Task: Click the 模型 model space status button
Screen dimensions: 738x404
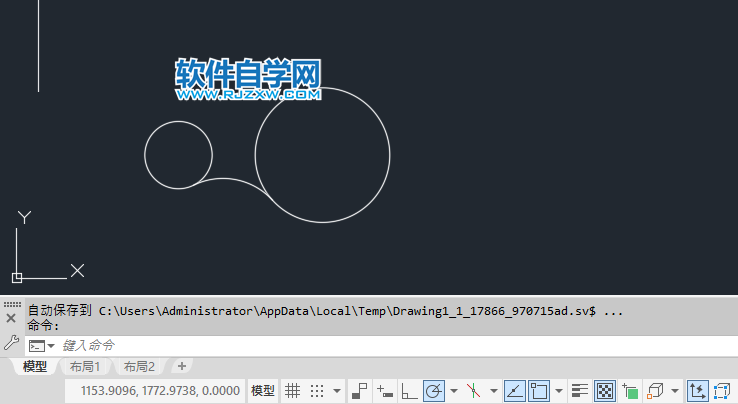Action: [263, 391]
